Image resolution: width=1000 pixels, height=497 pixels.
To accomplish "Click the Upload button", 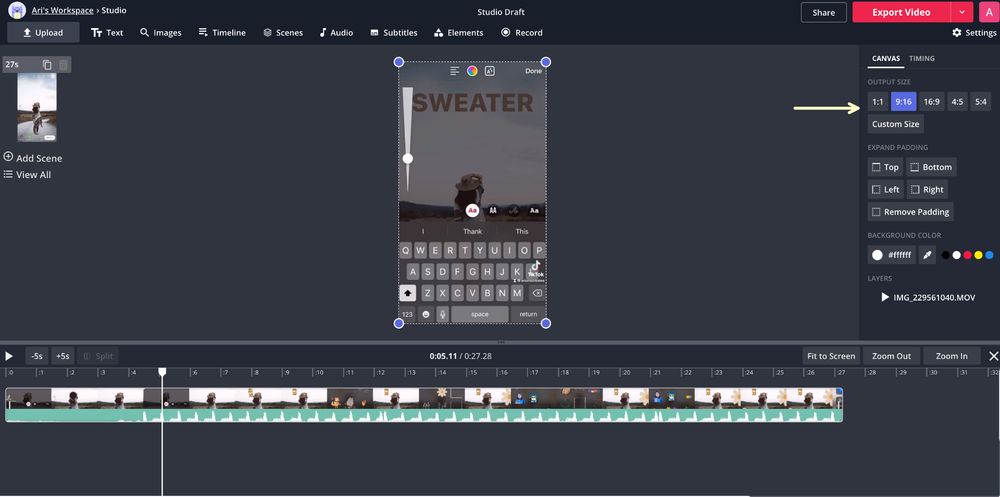I will pyautogui.click(x=42, y=32).
